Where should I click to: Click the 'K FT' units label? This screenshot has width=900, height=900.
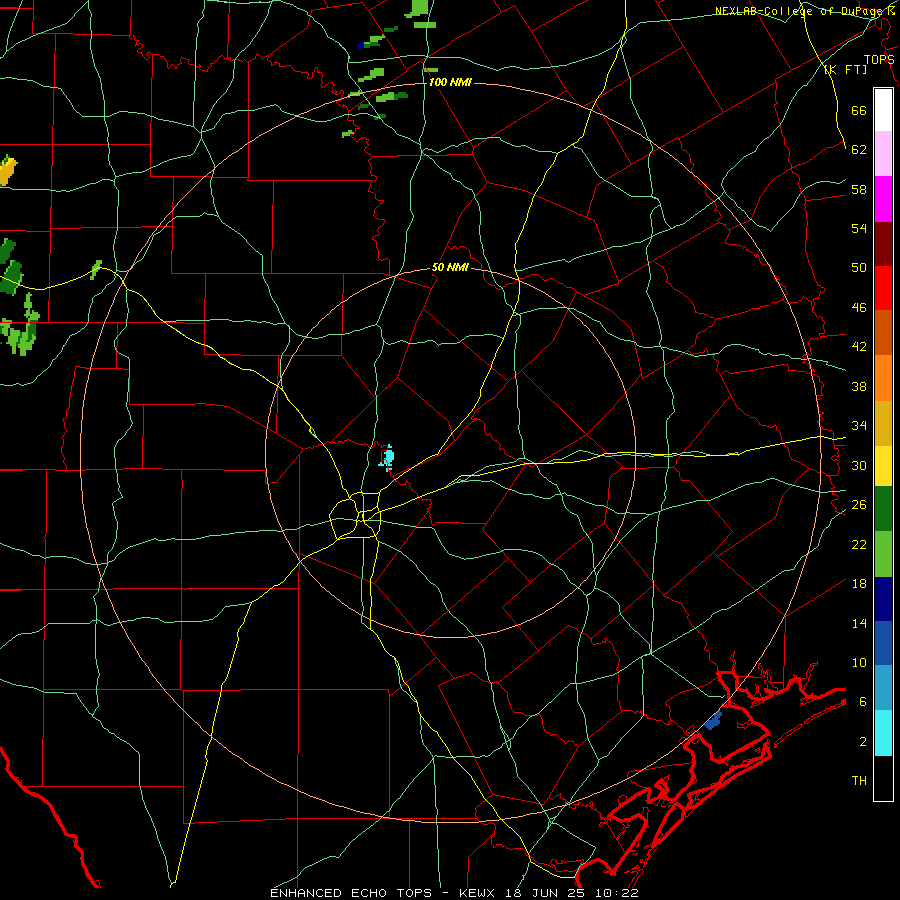[x=845, y=69]
